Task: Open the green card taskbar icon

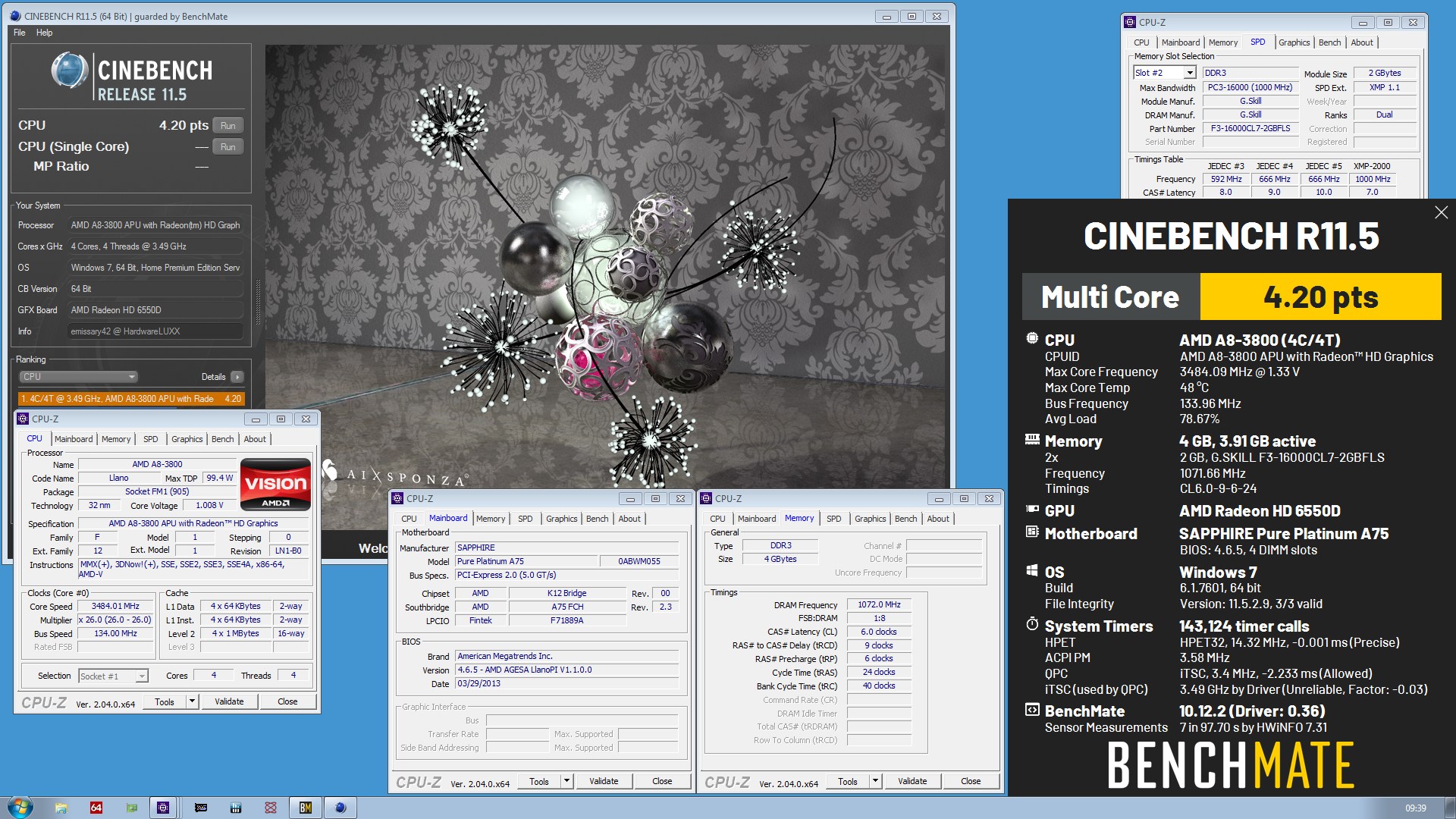Action: [x=131, y=808]
